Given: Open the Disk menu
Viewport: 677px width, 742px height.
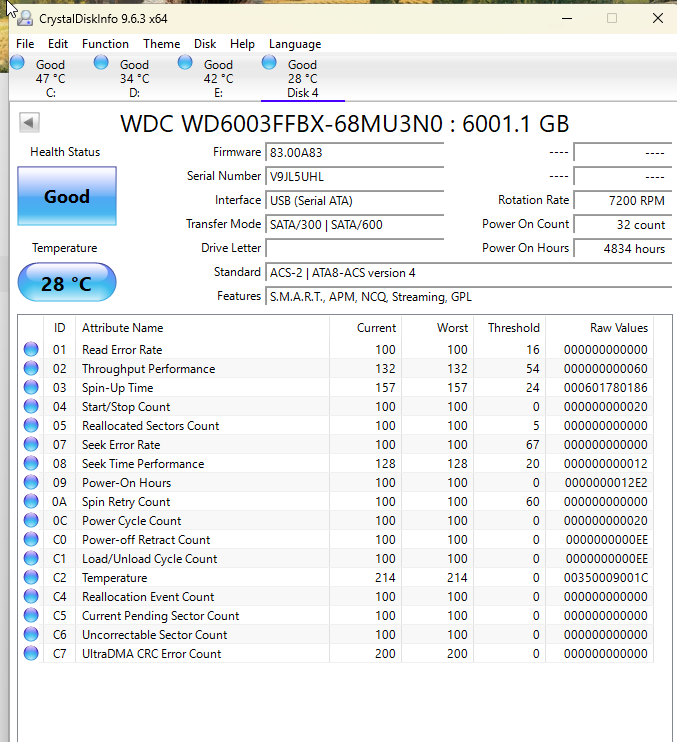Looking at the screenshot, I should (205, 44).
